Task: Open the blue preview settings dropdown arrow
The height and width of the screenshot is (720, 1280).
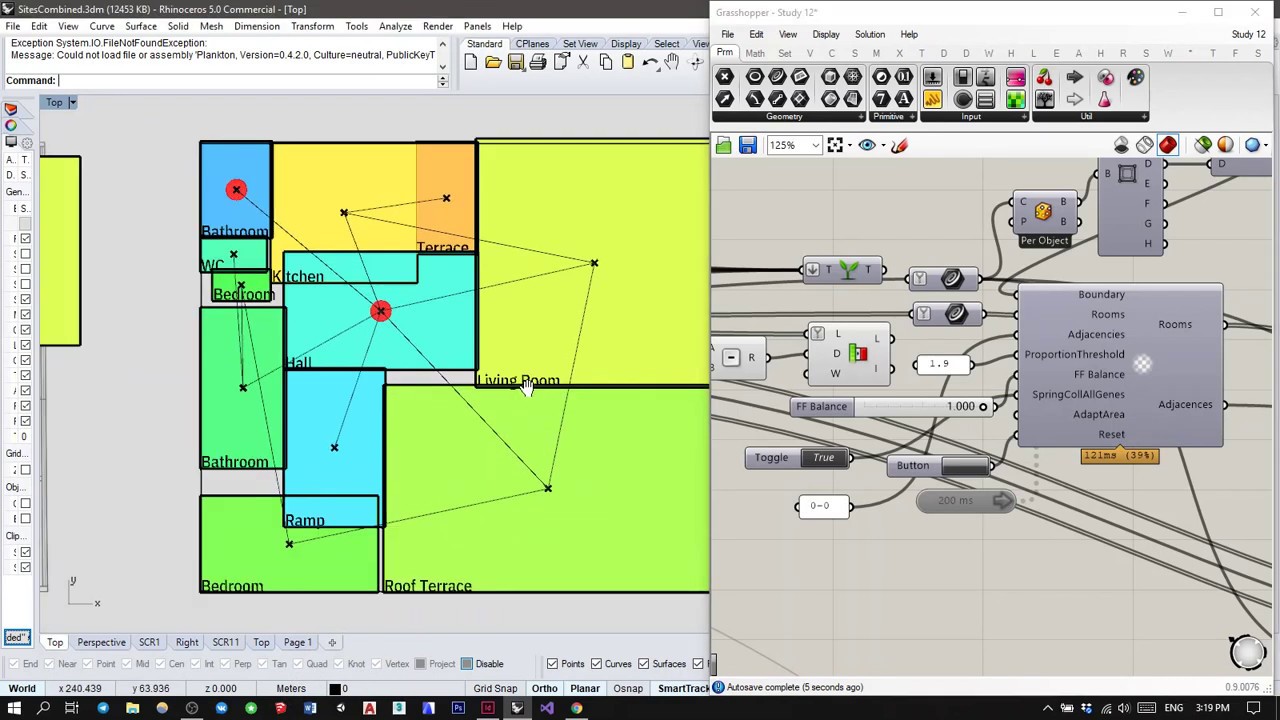Action: point(1265,145)
